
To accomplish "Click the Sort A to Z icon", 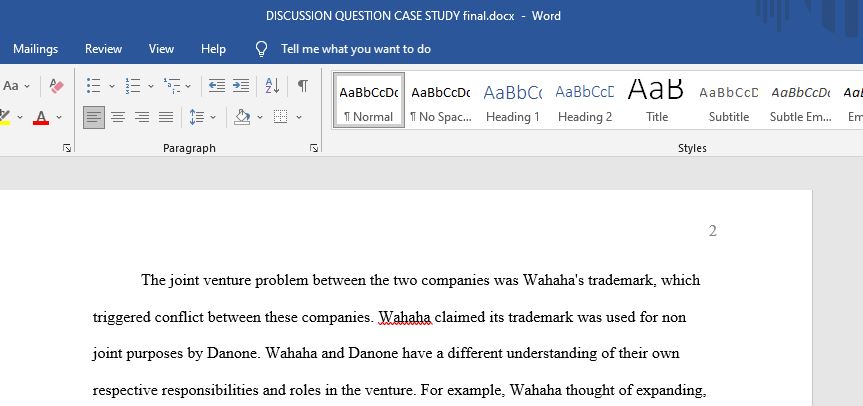I will click(x=272, y=86).
